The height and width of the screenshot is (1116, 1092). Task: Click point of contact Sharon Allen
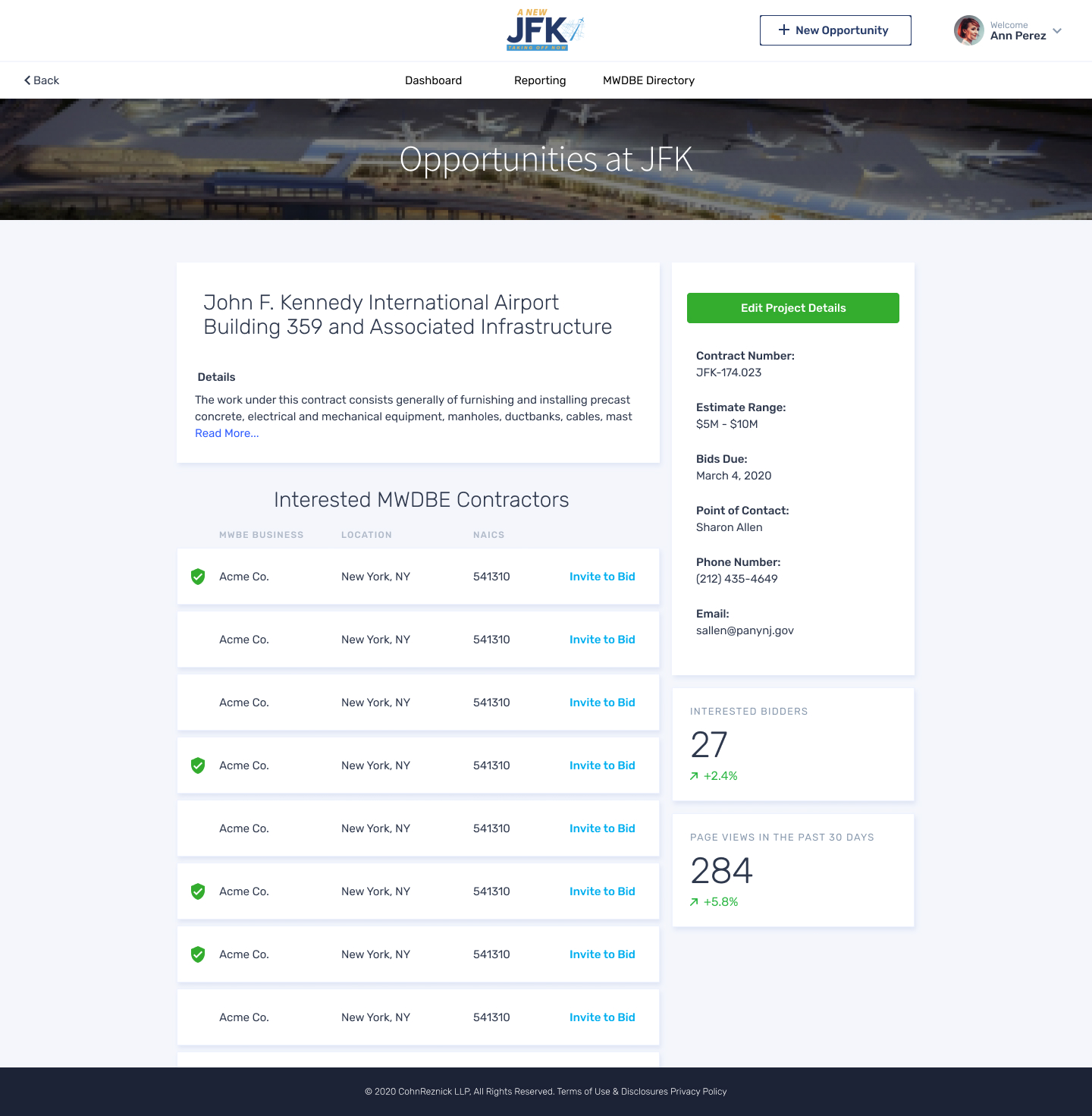click(729, 527)
